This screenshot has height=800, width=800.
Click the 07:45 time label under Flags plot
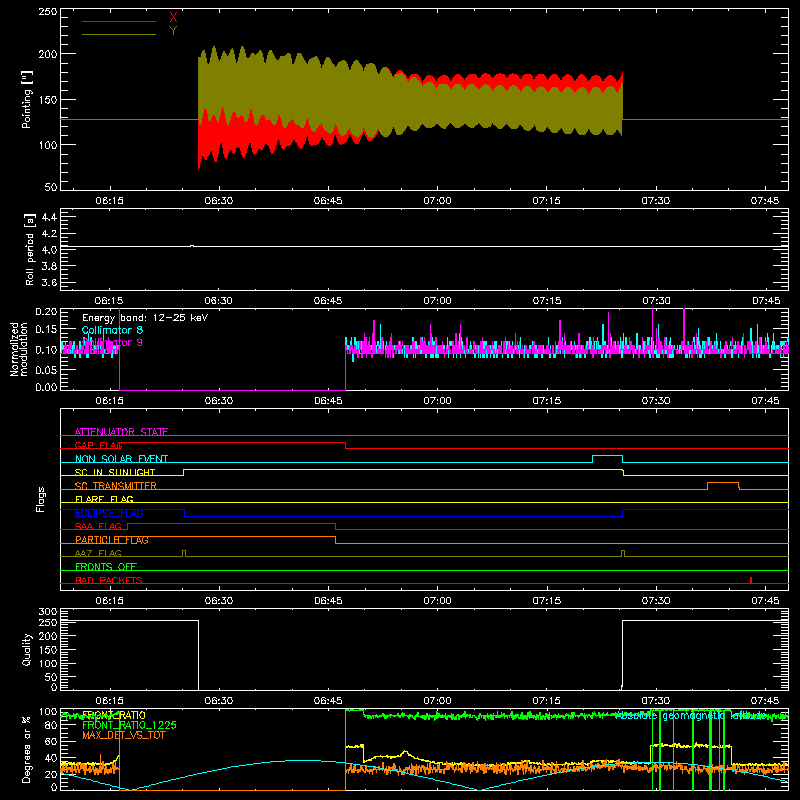[765, 601]
